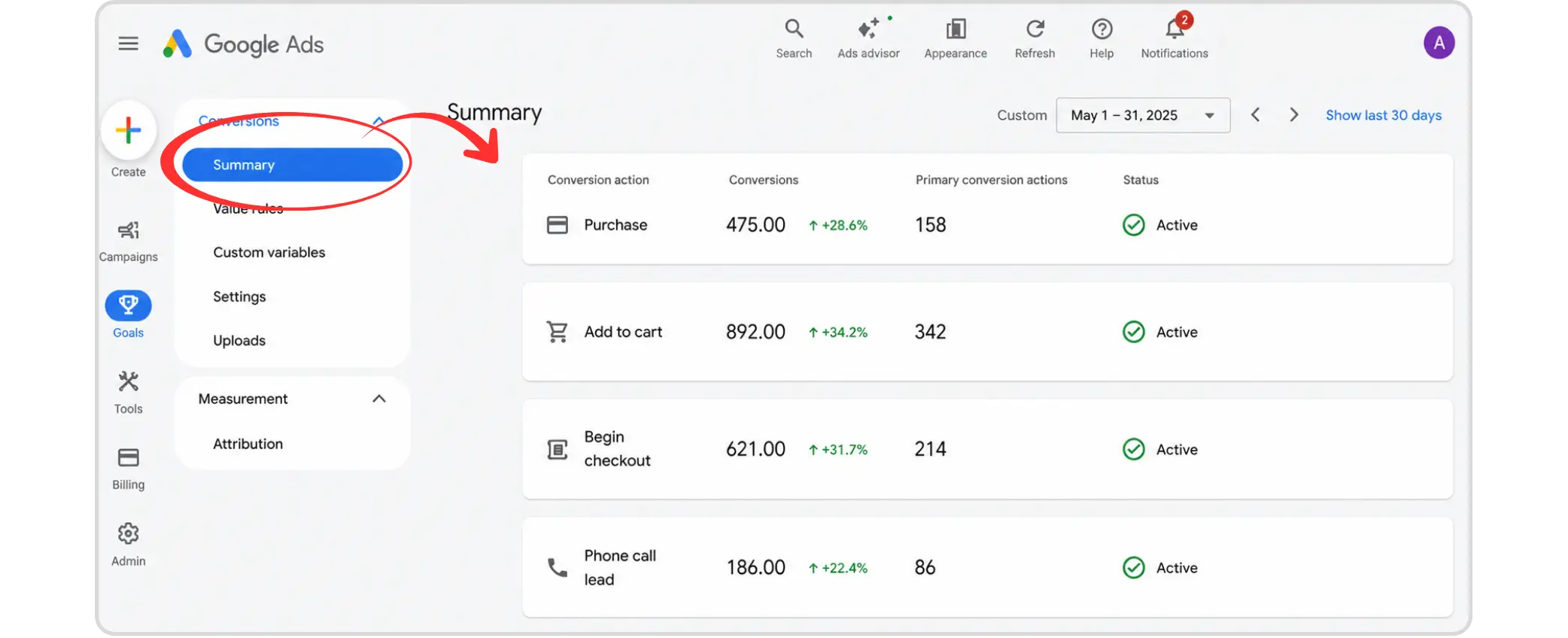Click Primary conversion actions column header
Screen dimensions: 1568x638
pos(992,180)
